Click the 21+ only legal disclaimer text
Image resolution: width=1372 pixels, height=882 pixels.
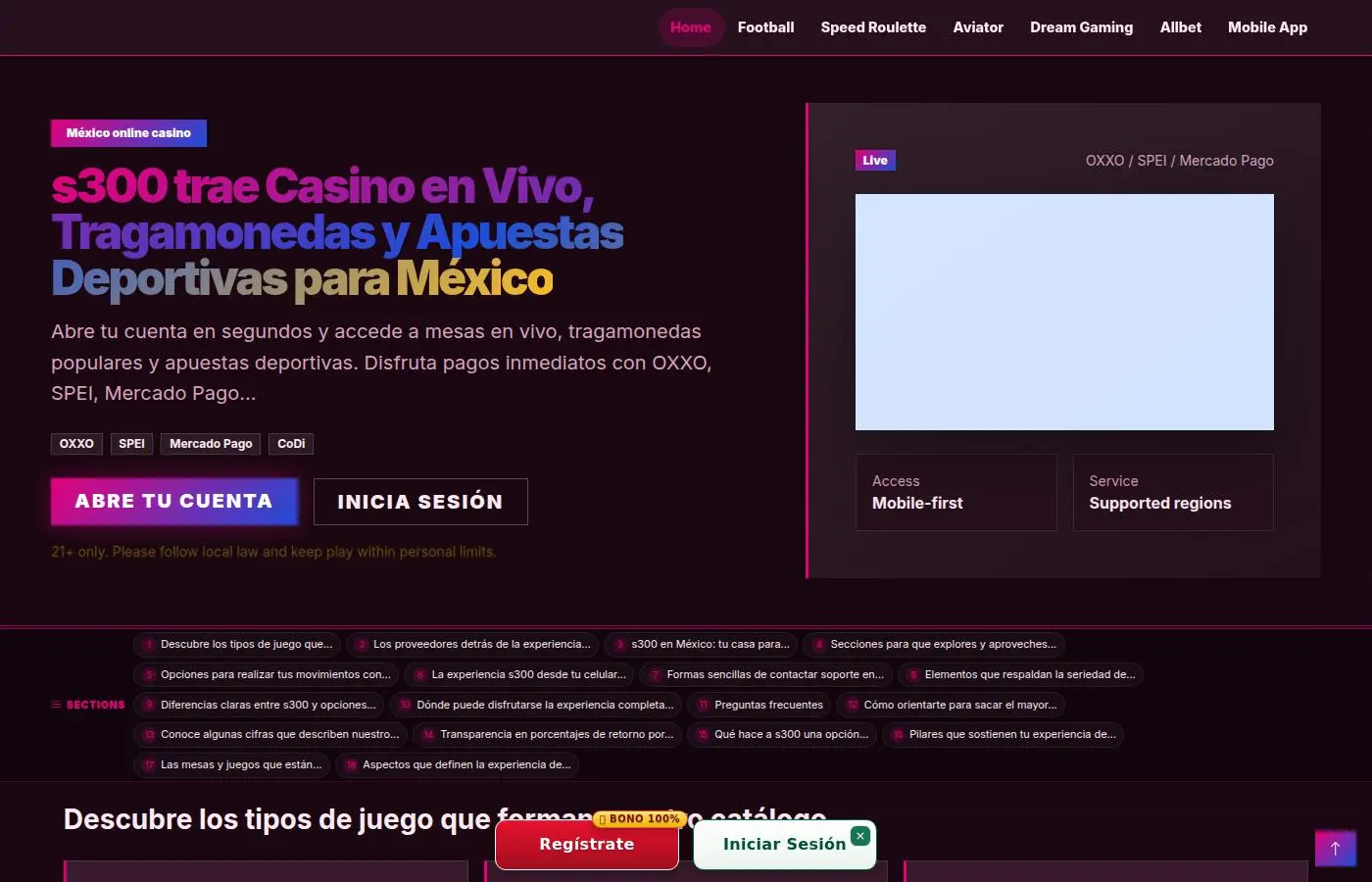click(x=273, y=553)
